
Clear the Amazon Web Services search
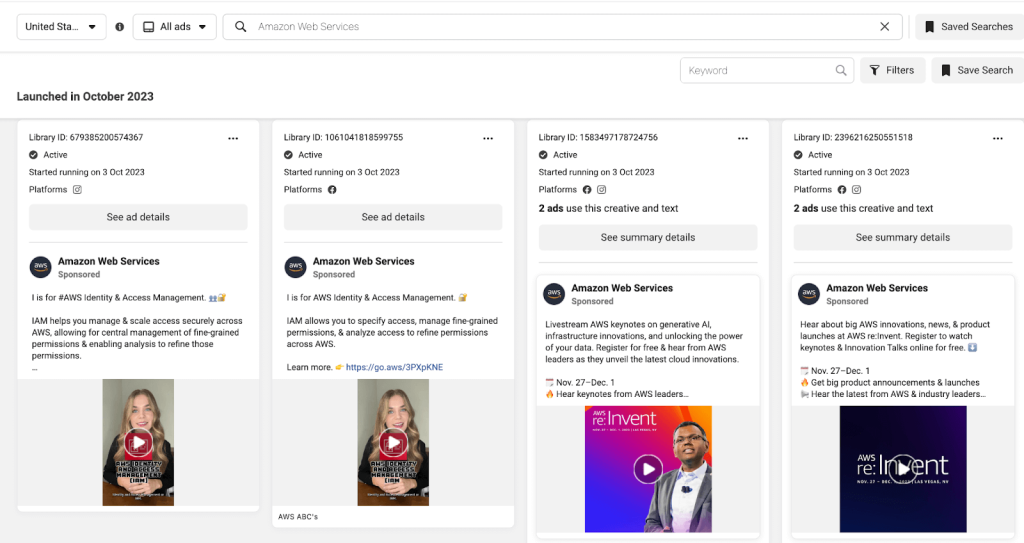[x=884, y=27]
